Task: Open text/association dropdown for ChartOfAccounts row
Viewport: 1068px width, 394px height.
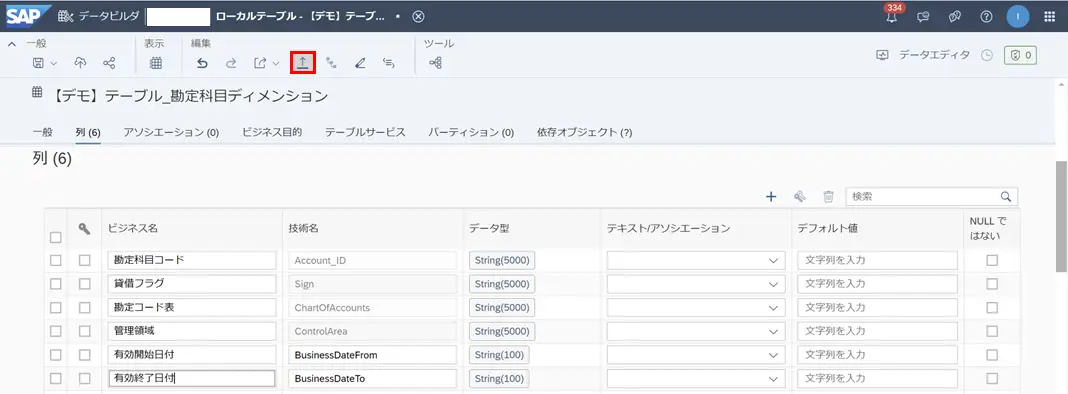Action: click(x=773, y=307)
